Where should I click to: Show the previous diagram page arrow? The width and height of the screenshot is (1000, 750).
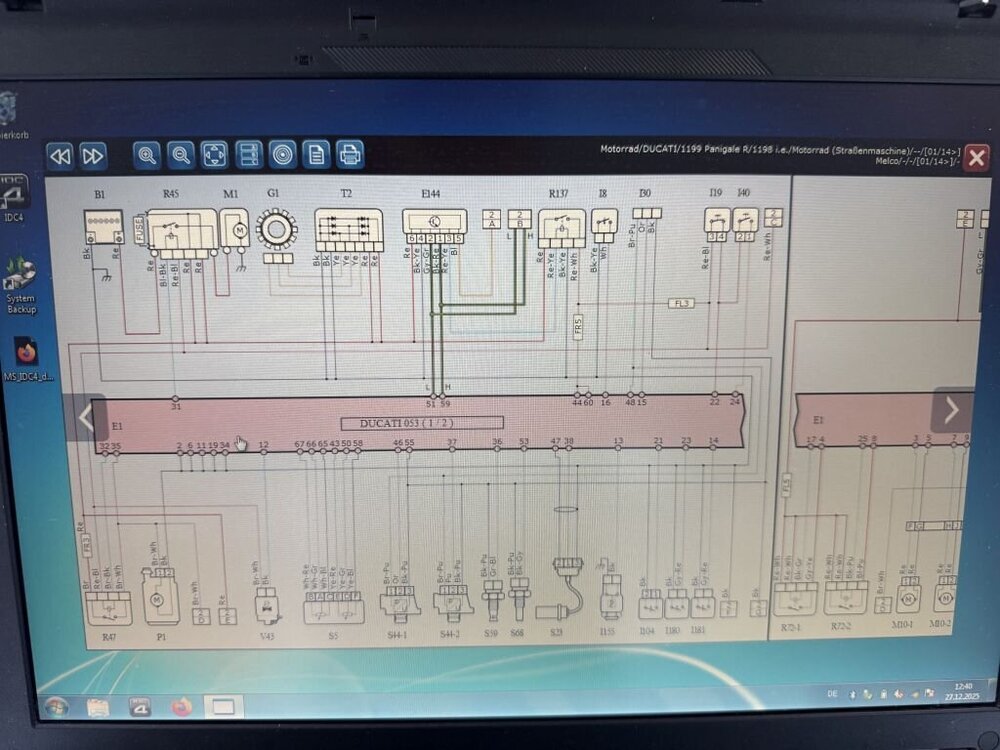coord(85,418)
